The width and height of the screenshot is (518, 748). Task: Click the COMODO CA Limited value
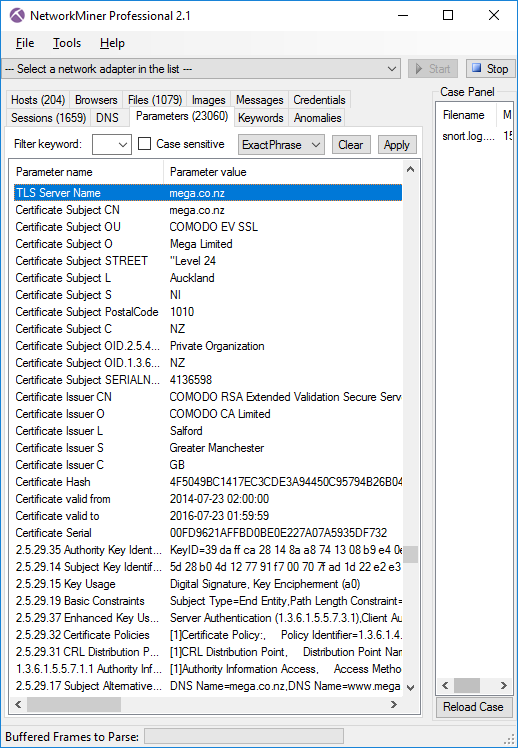tap(220, 414)
